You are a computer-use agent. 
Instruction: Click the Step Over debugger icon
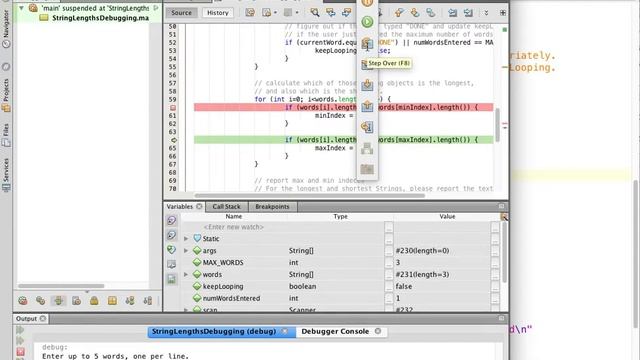pos(367,43)
